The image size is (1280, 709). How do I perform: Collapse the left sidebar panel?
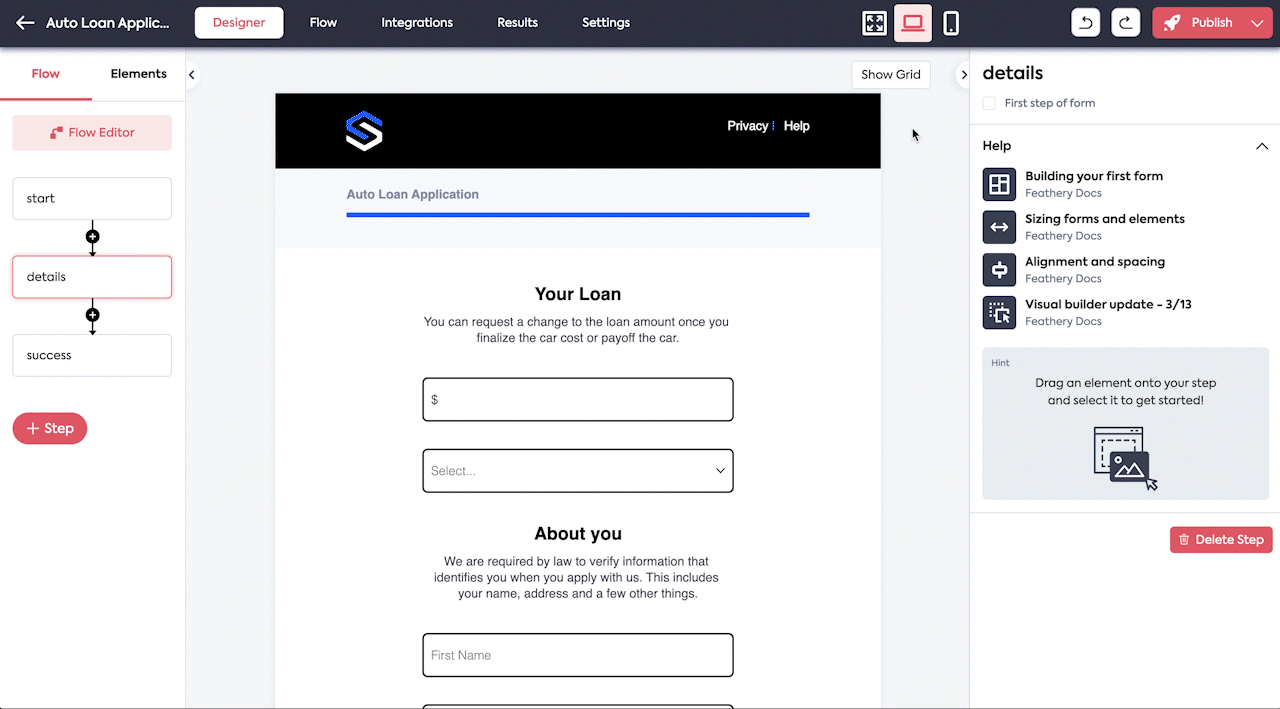coord(192,74)
